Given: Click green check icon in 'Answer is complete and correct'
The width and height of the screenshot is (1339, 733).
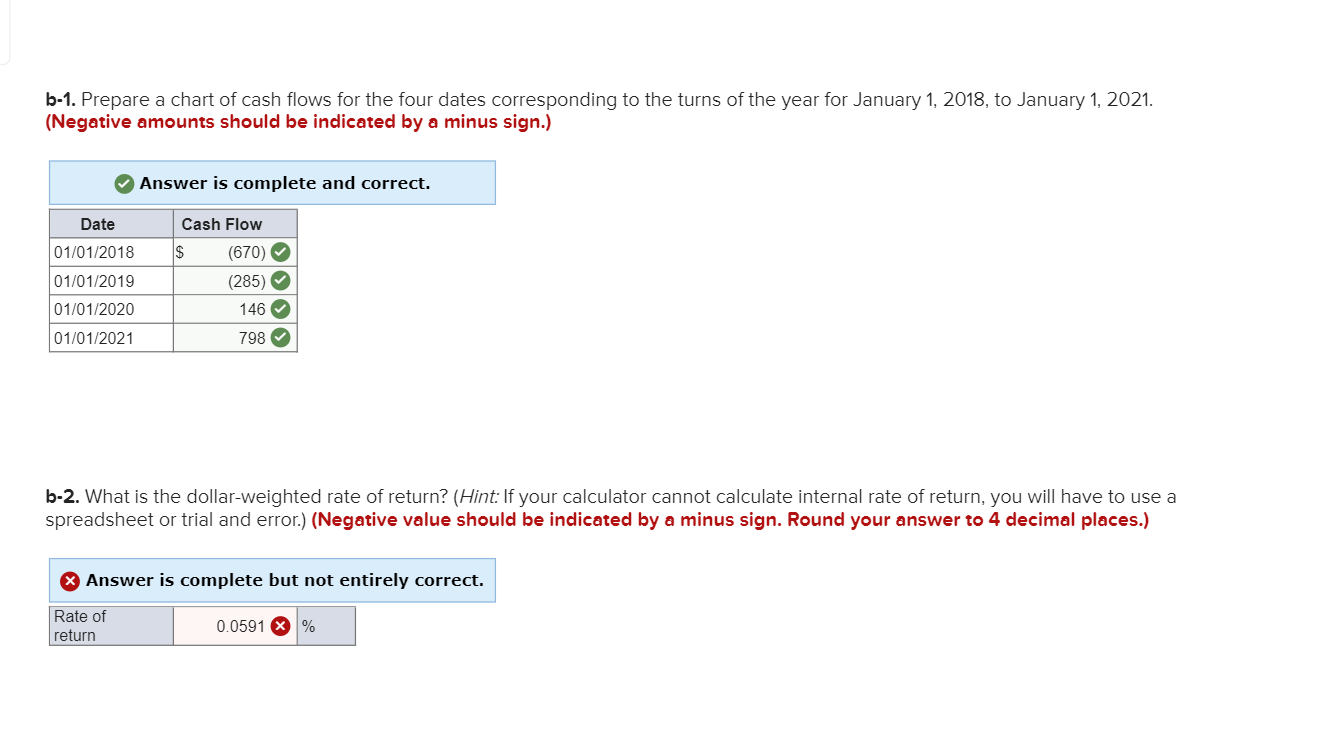Looking at the screenshot, I should point(124,183).
